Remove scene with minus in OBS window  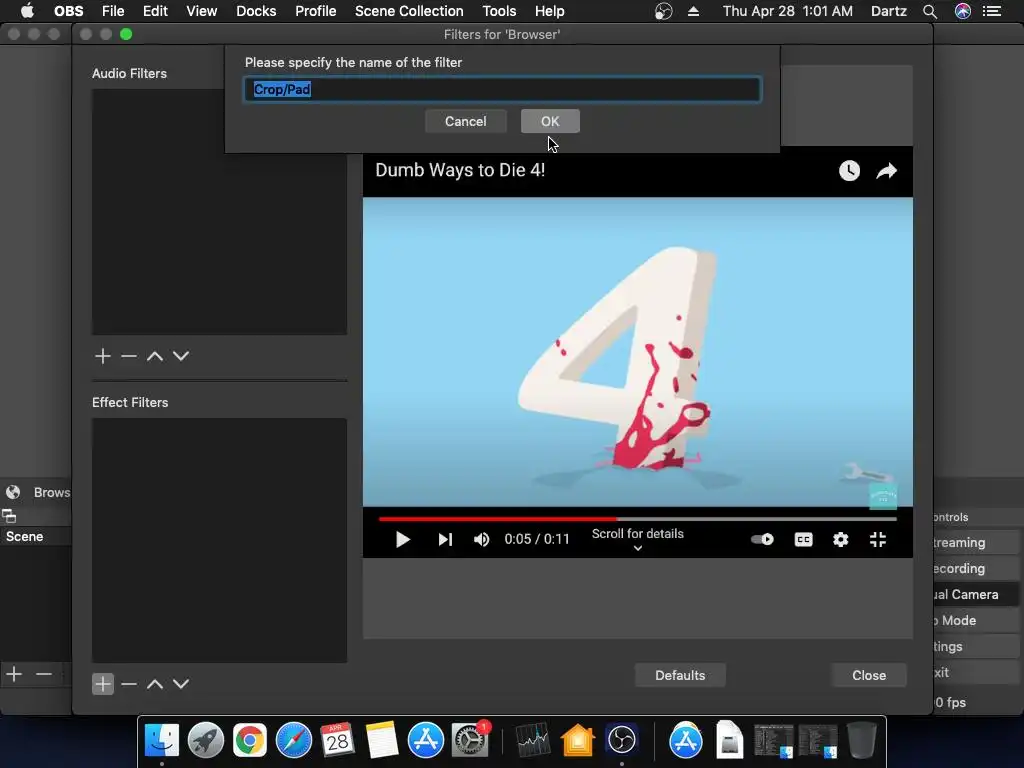[x=43, y=673]
